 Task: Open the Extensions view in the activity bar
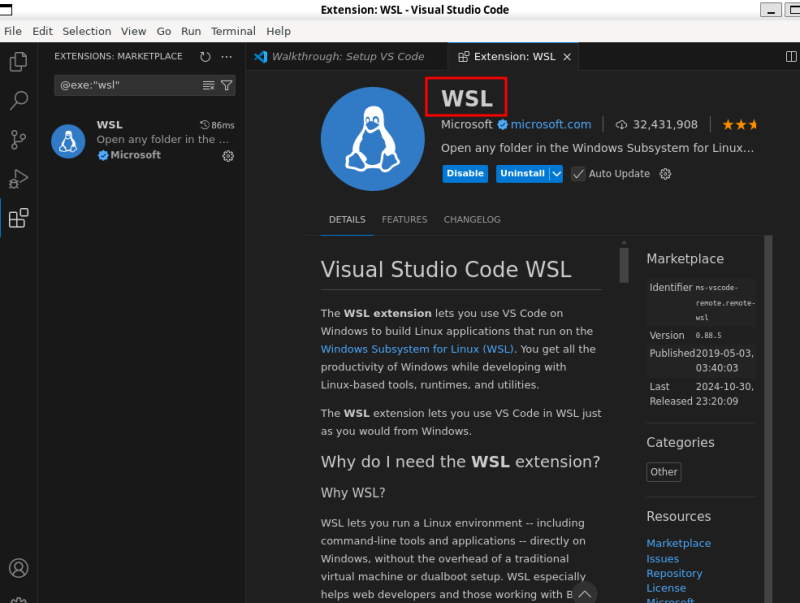18,217
